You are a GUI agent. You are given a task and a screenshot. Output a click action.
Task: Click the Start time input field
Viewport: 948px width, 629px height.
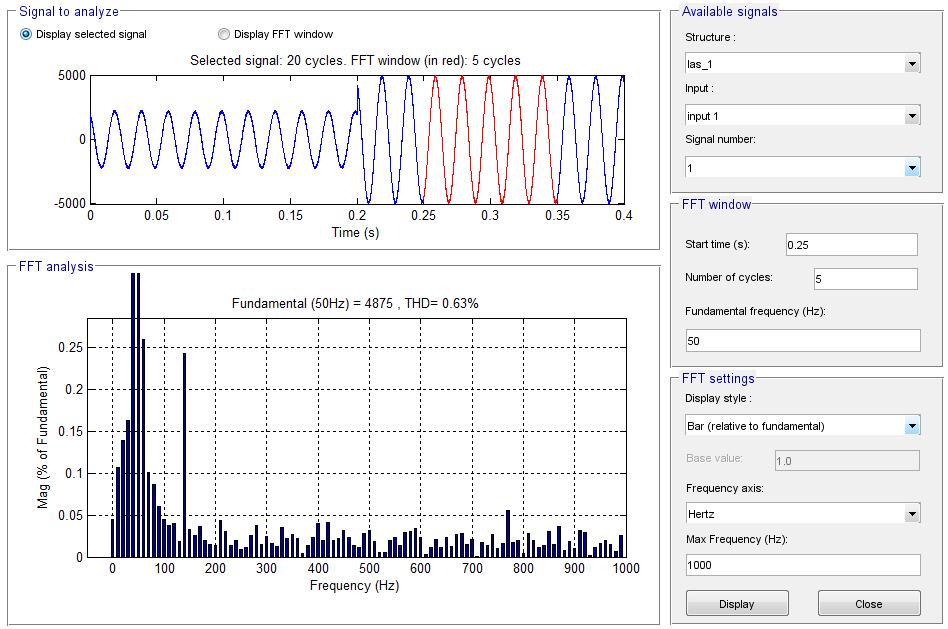[850, 245]
